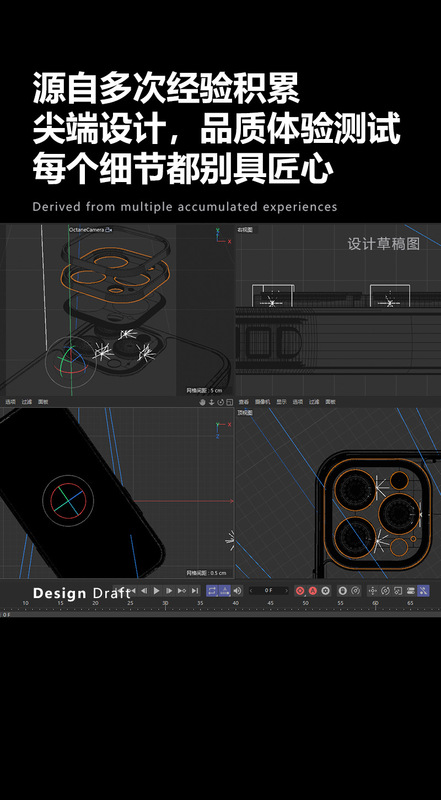Go to end frame button
Screen dimensions: 441x800
(x=194, y=591)
